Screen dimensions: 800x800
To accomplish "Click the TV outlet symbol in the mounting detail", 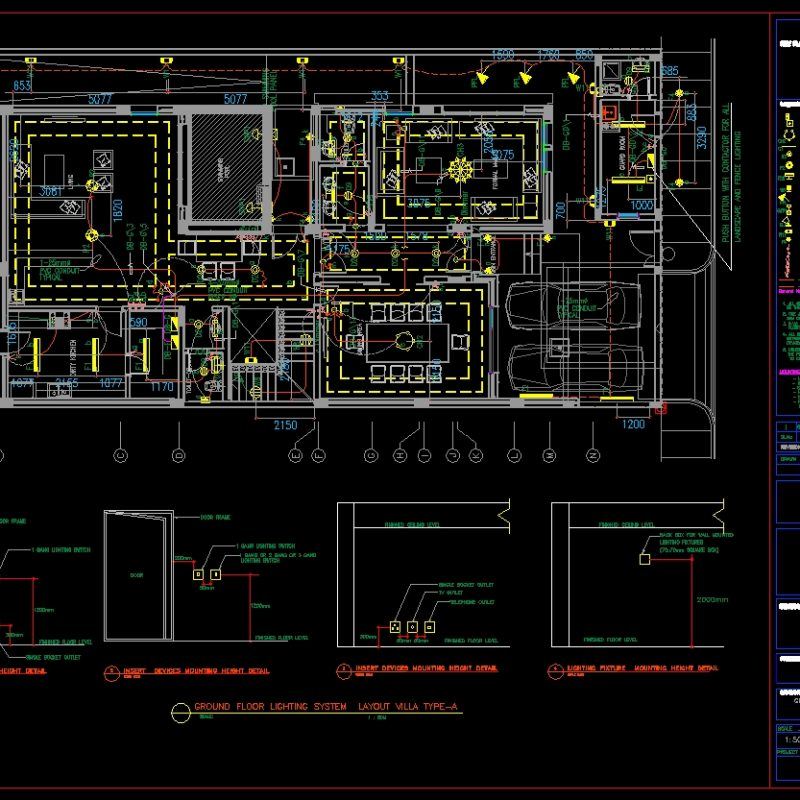I will (x=411, y=625).
